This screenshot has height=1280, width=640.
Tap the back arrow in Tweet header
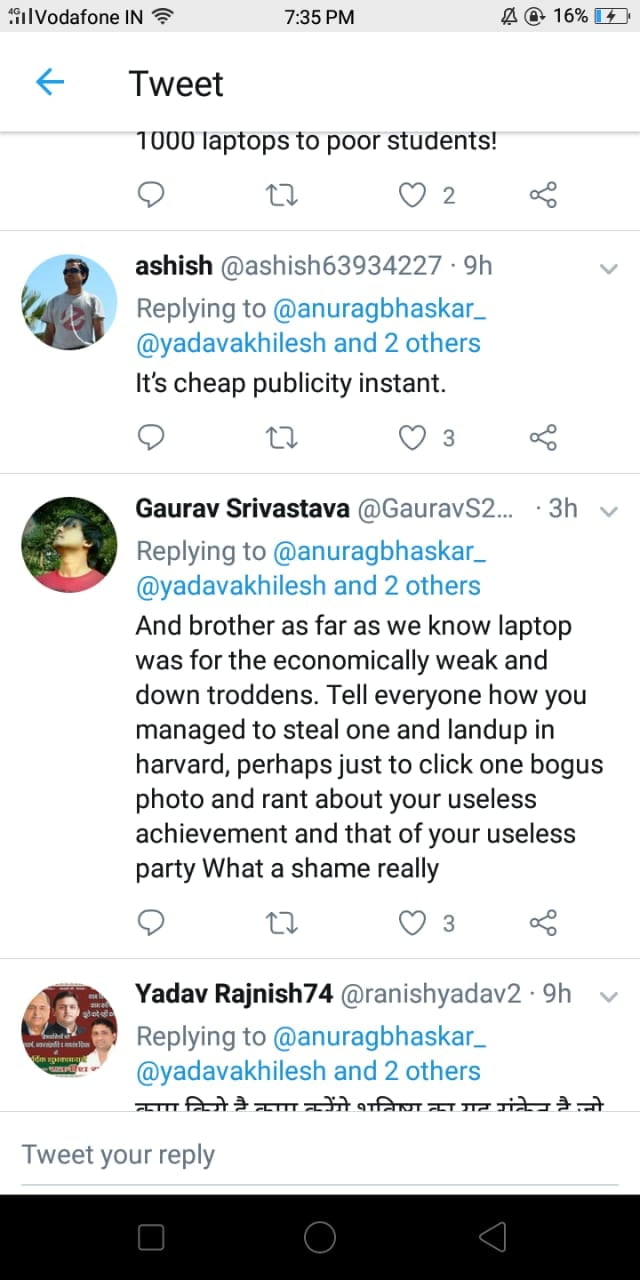(50, 83)
